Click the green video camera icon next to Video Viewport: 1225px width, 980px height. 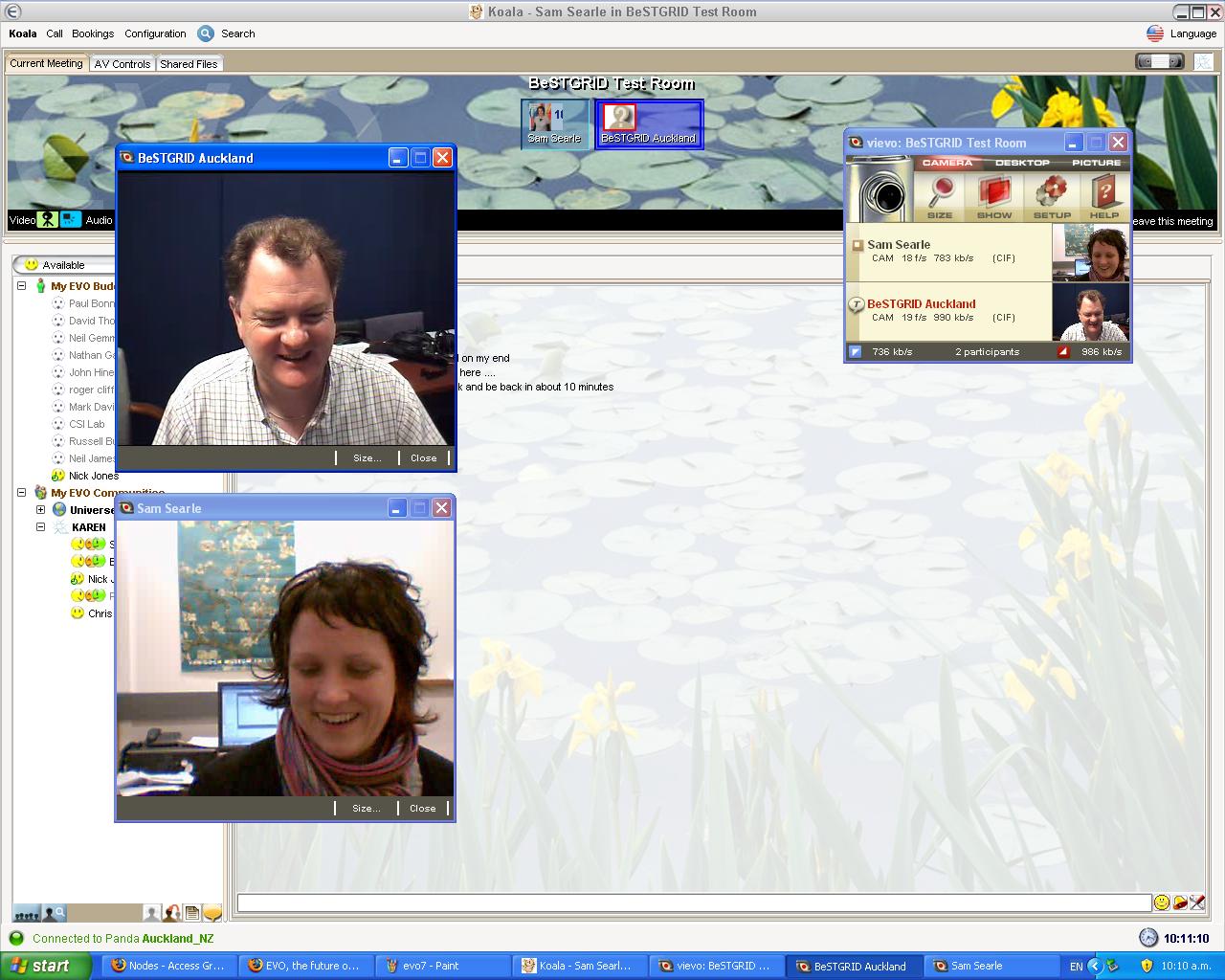(47, 220)
